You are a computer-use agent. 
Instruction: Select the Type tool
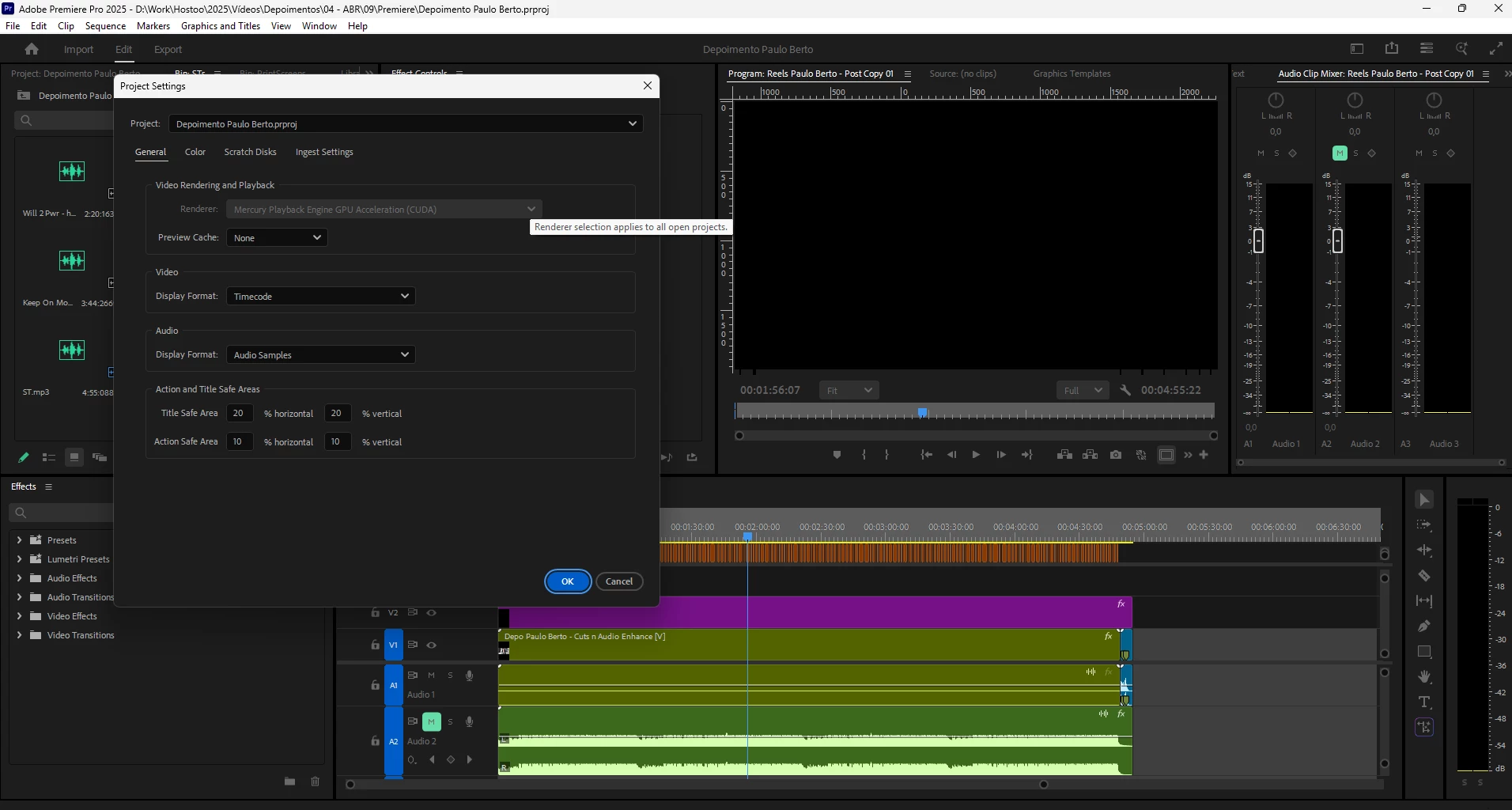click(1424, 702)
